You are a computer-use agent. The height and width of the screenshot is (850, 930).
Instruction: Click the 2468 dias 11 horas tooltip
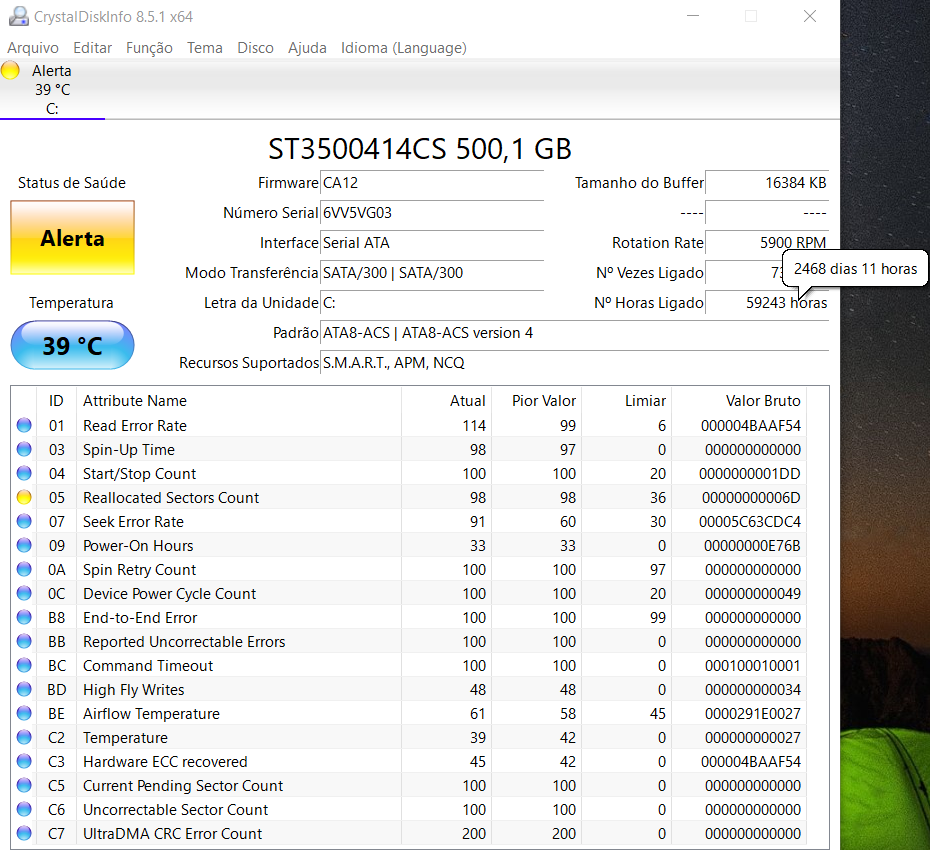[x=855, y=269]
